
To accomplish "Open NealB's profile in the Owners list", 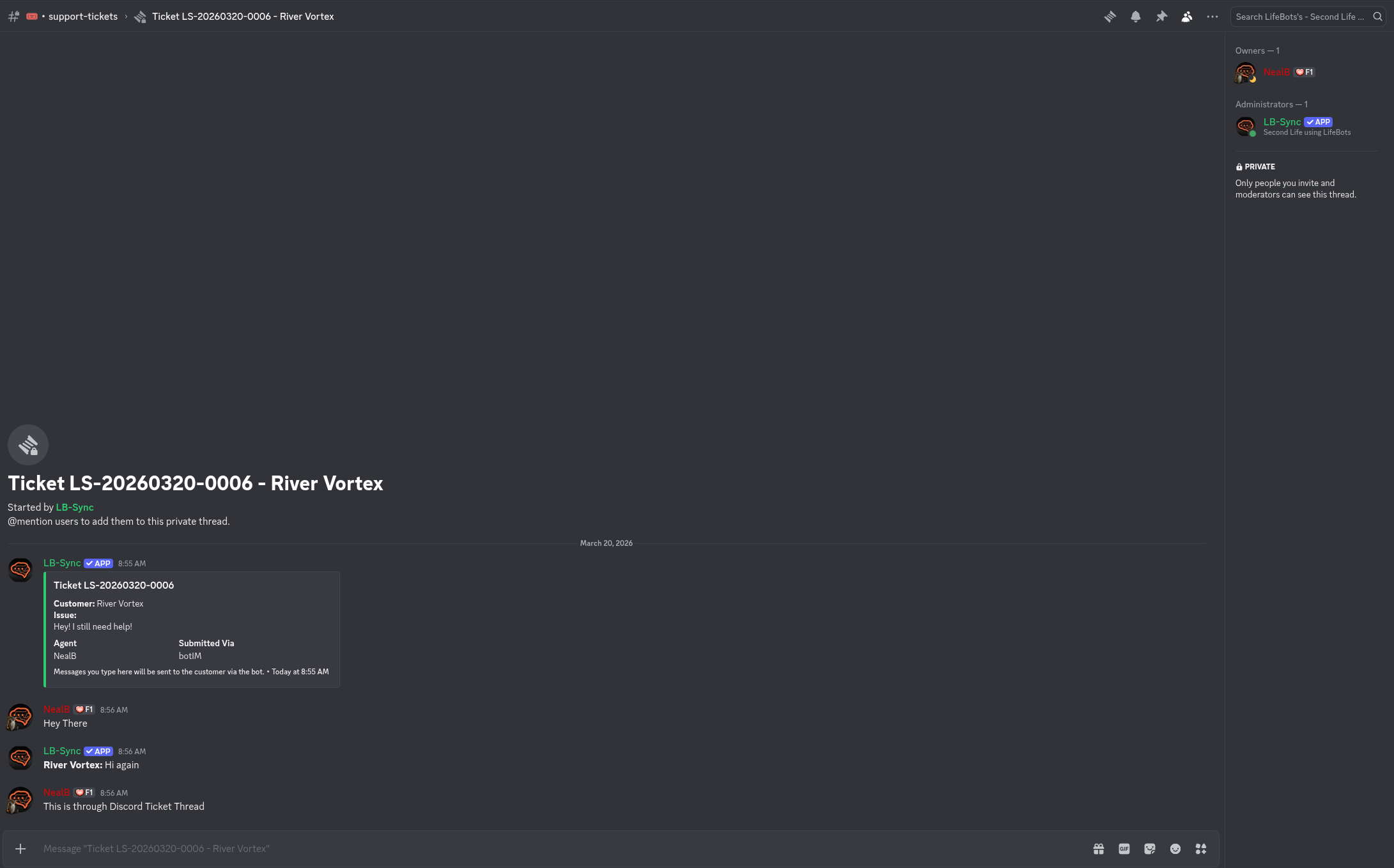I will point(1277,72).
